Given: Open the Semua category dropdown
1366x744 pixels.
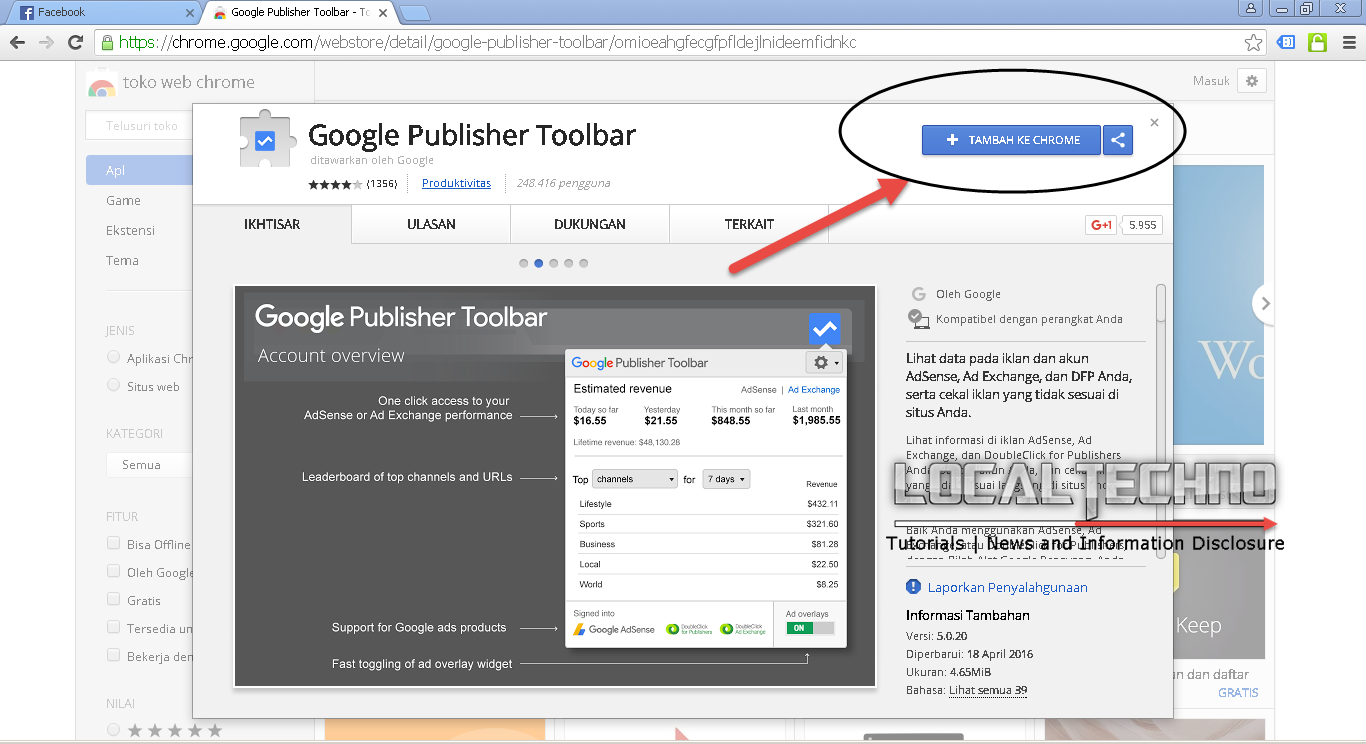Looking at the screenshot, I should coord(149,465).
